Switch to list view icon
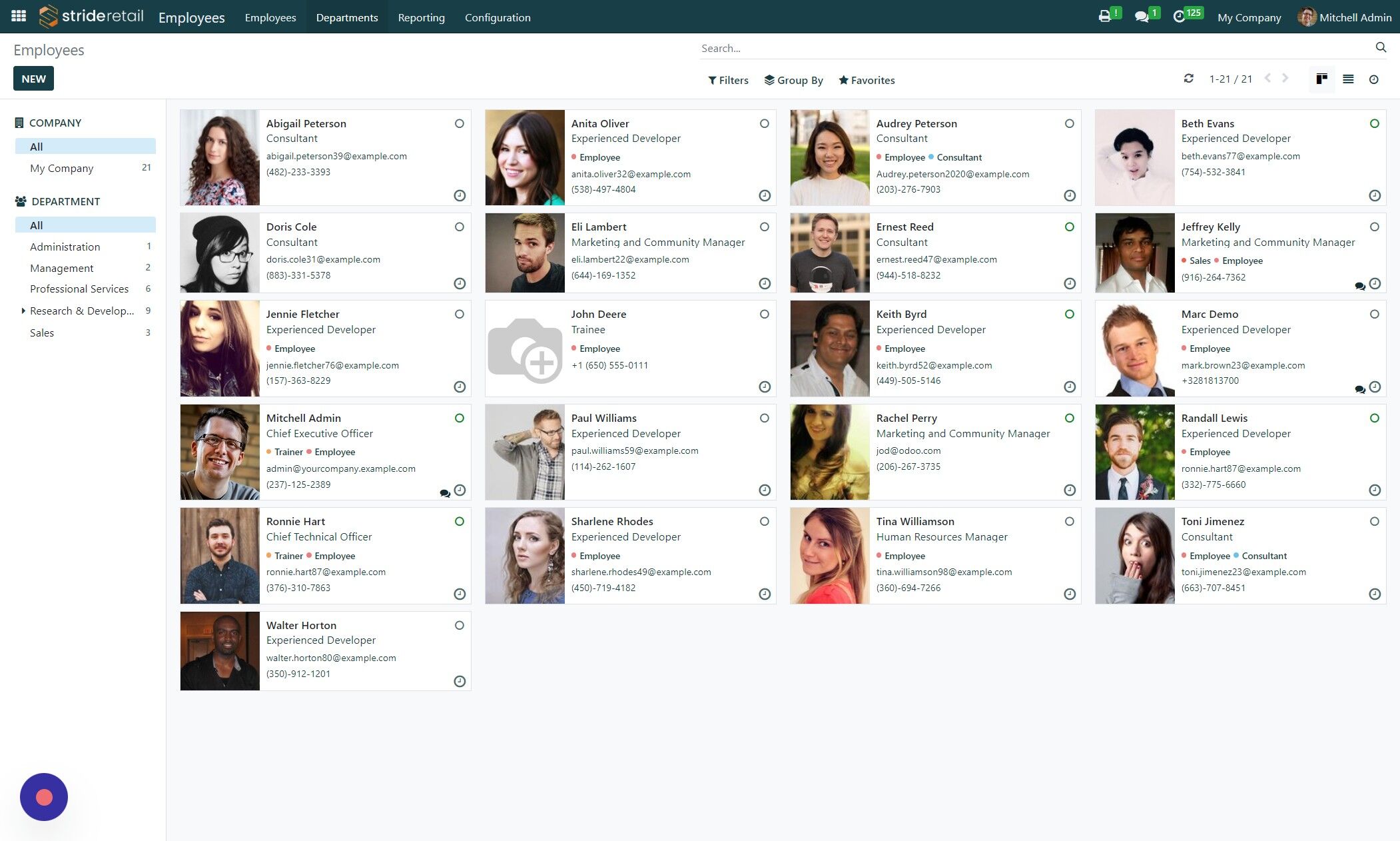The width and height of the screenshot is (1400, 841). pyautogui.click(x=1348, y=79)
